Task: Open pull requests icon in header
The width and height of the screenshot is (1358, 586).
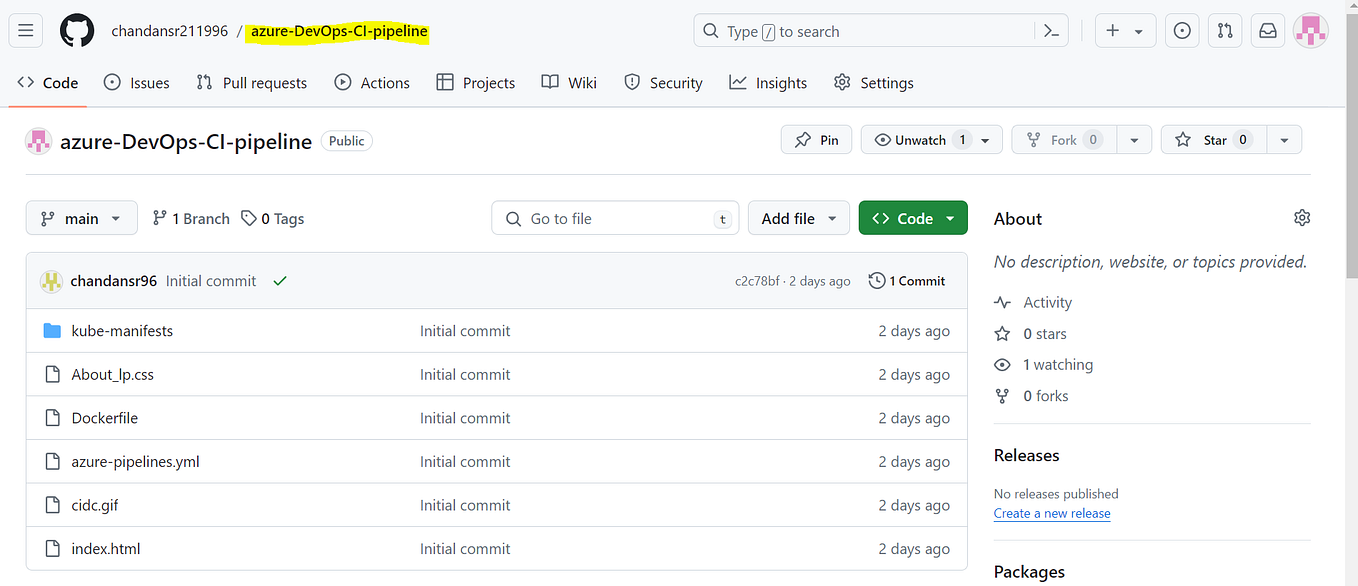Action: (x=1225, y=31)
